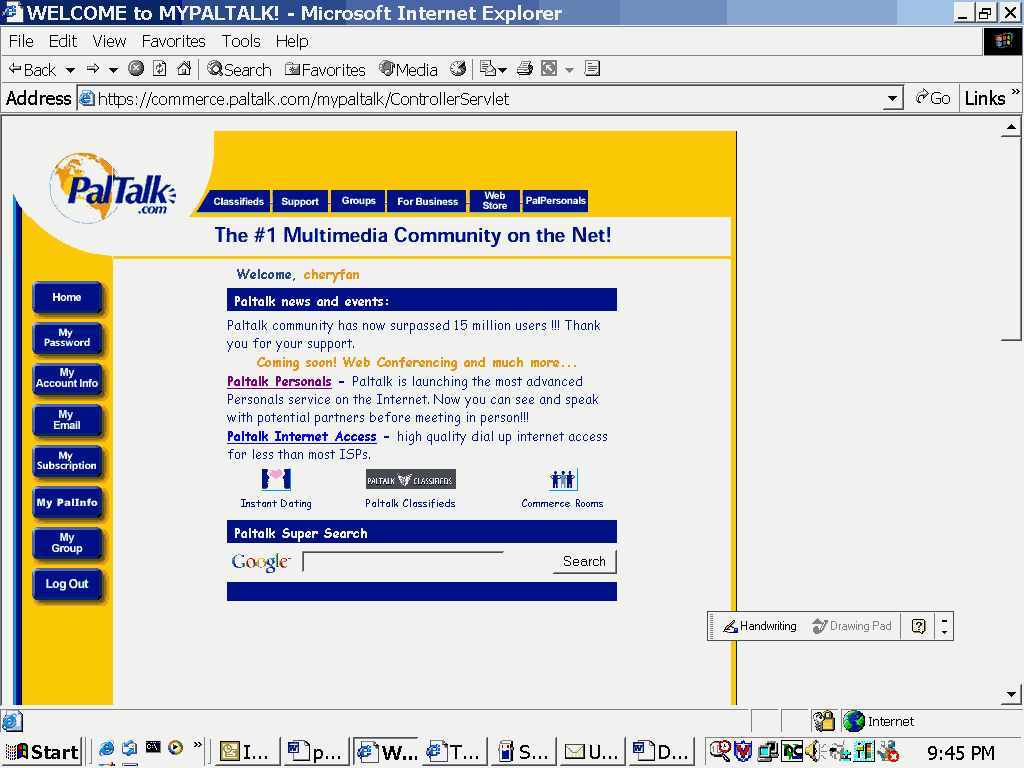Open the Paltalk Internet Access link

[x=302, y=436]
